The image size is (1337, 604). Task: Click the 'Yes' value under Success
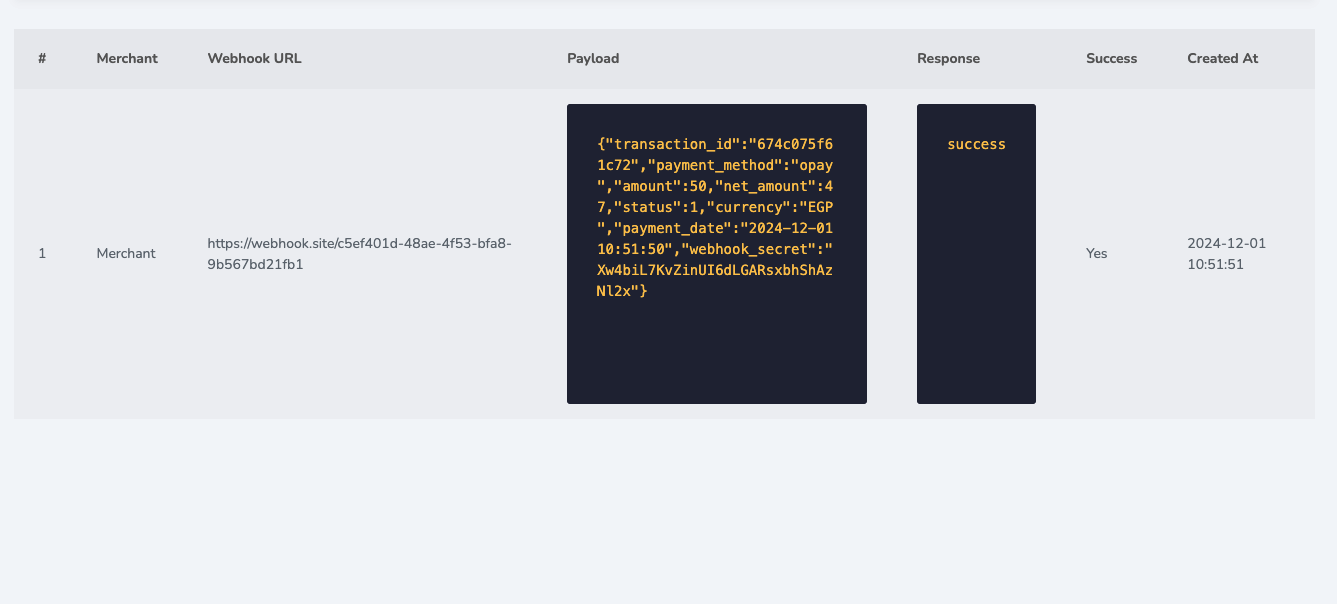click(1096, 254)
